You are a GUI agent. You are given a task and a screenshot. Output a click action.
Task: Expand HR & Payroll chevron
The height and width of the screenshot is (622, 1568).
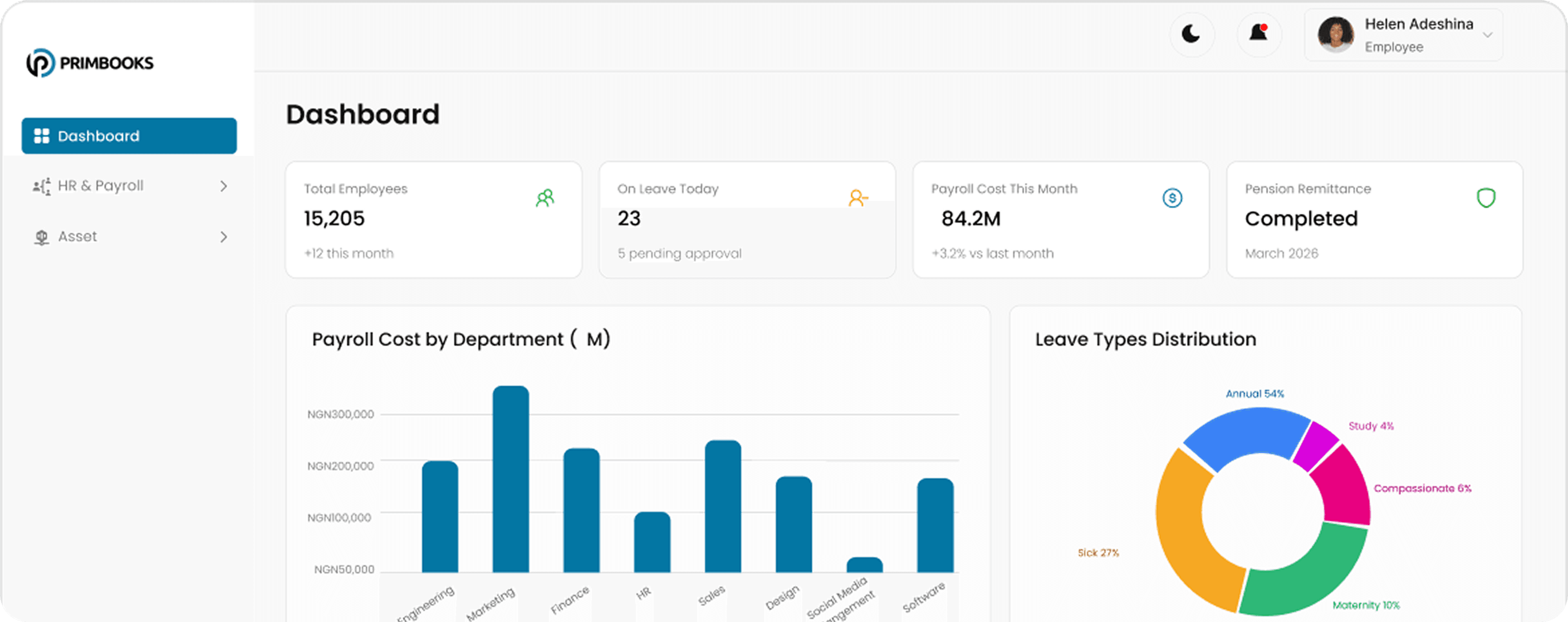(x=223, y=186)
